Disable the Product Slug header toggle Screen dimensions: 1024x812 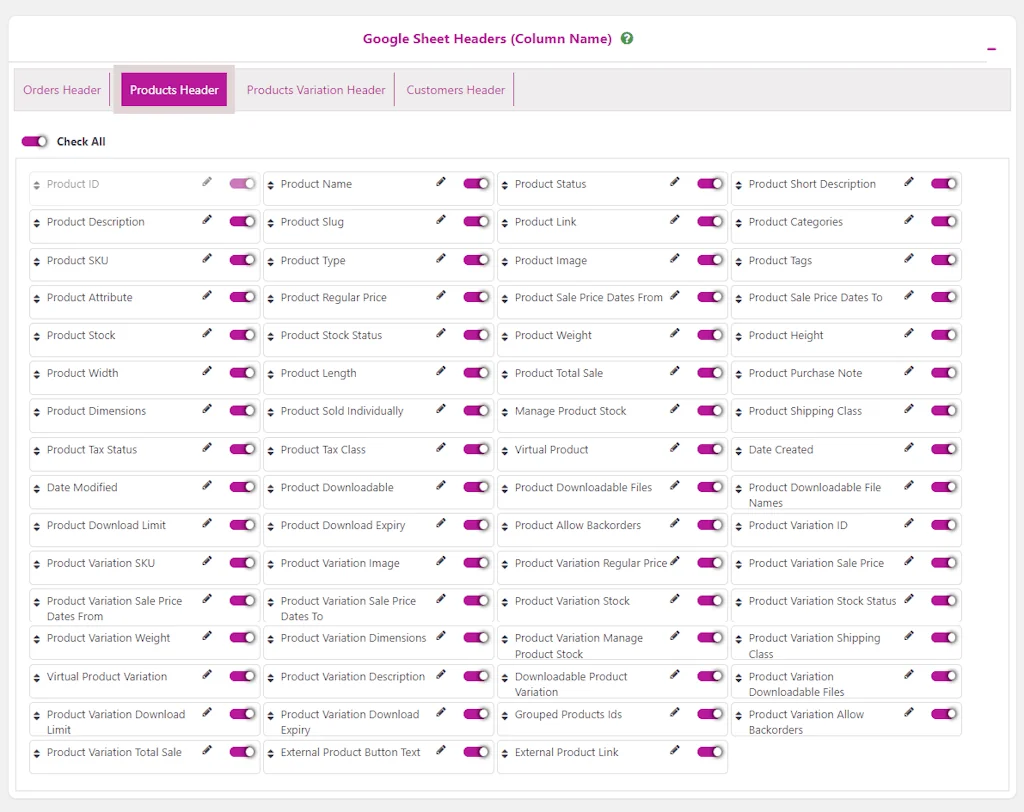click(x=476, y=221)
